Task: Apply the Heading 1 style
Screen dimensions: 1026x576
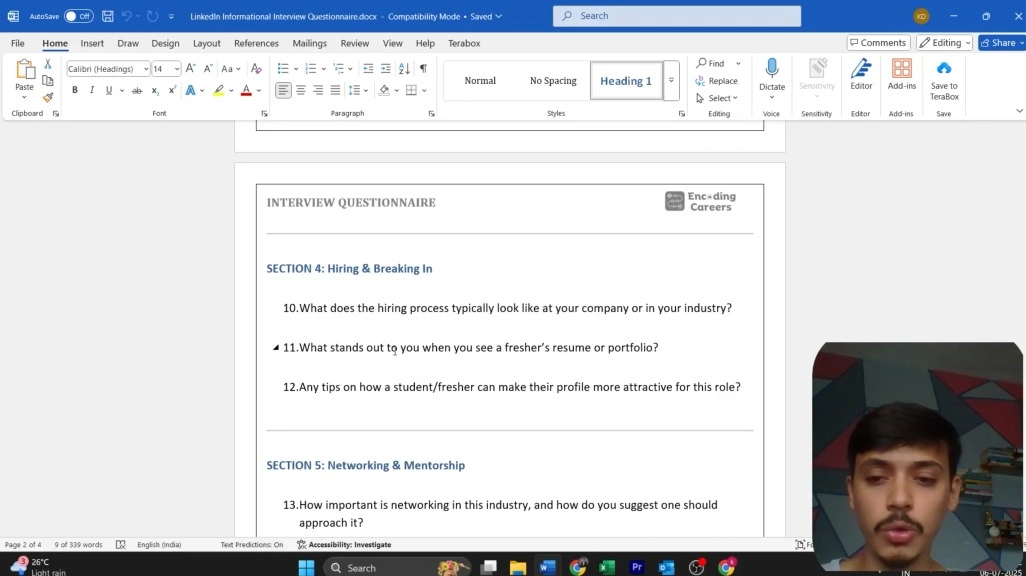Action: (626, 81)
